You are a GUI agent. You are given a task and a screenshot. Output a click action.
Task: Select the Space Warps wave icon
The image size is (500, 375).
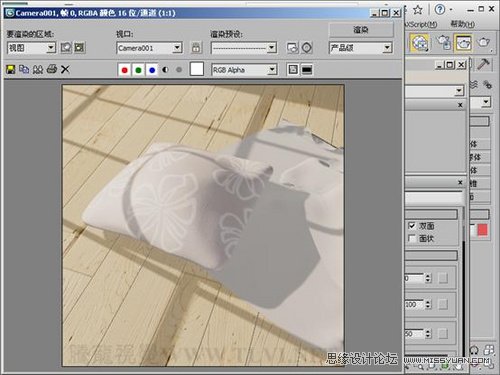tap(474, 84)
